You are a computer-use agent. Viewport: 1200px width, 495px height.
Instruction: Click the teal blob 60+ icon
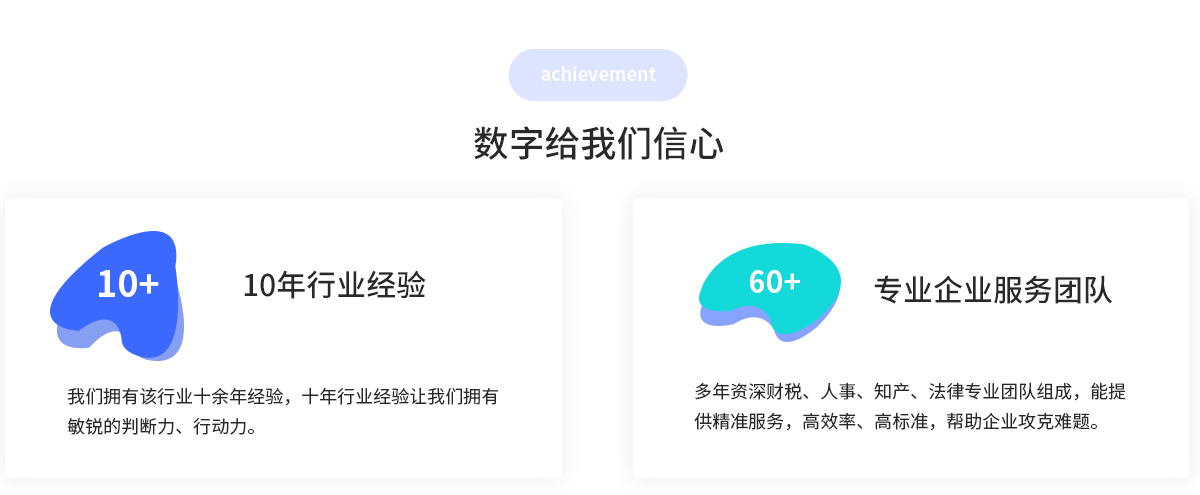click(x=770, y=283)
